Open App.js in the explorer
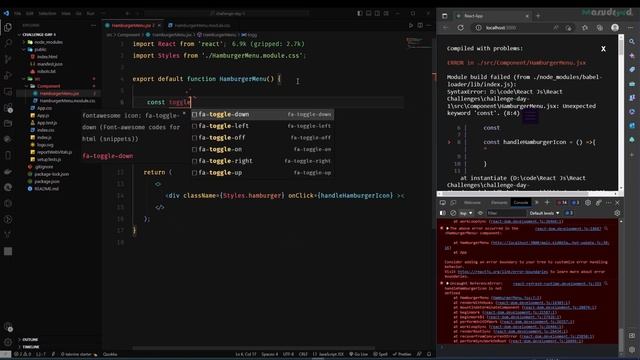The width and height of the screenshot is (640, 360). pyautogui.click(x=43, y=116)
